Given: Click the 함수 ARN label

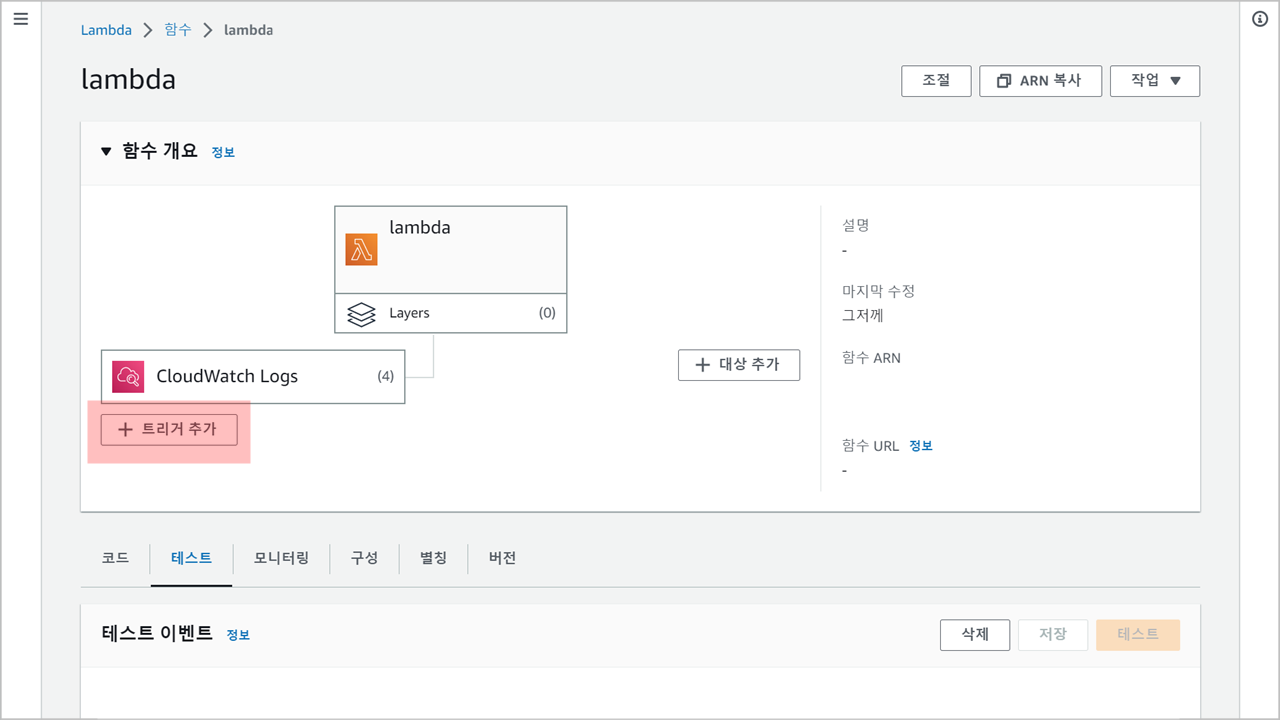Looking at the screenshot, I should pyautogui.click(x=871, y=358).
